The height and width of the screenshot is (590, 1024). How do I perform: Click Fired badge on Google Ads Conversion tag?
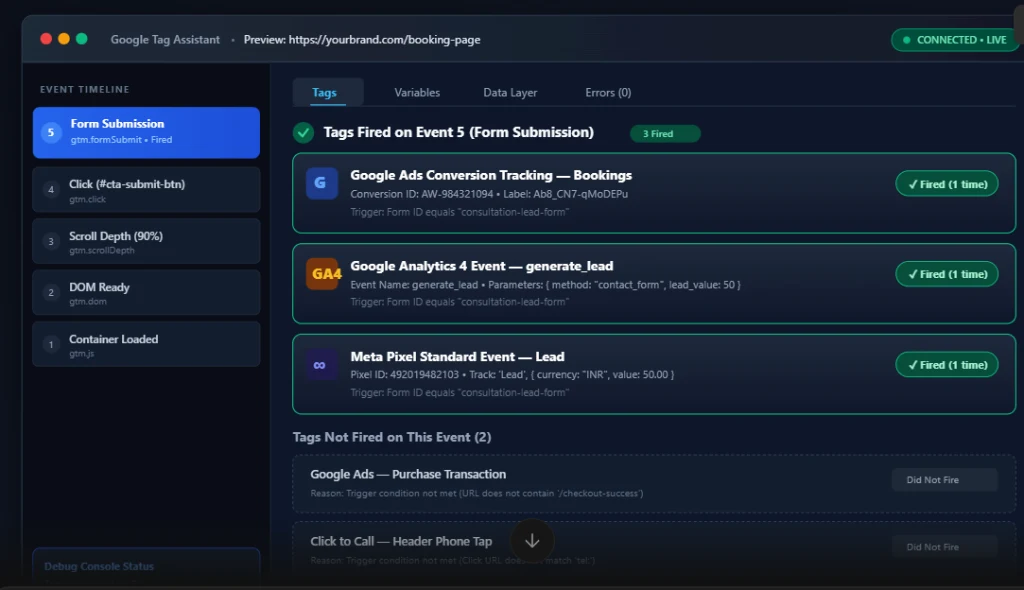click(947, 184)
